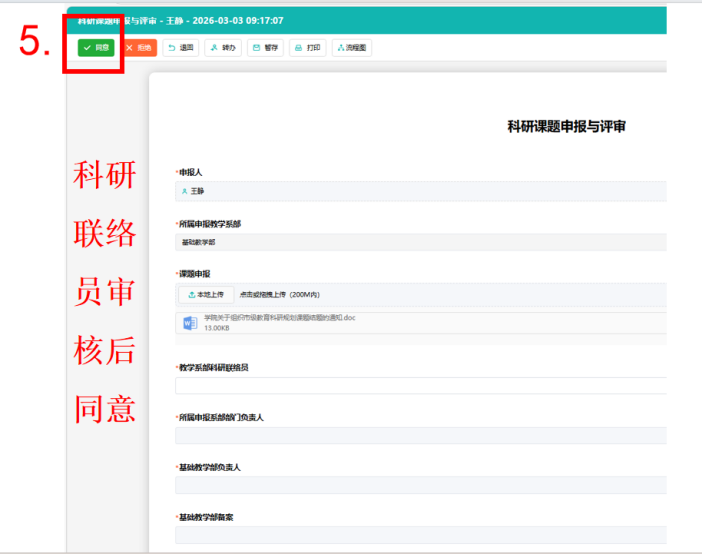Click the orange 拒绝 reject button
This screenshot has width=702, height=554.
(139, 47)
